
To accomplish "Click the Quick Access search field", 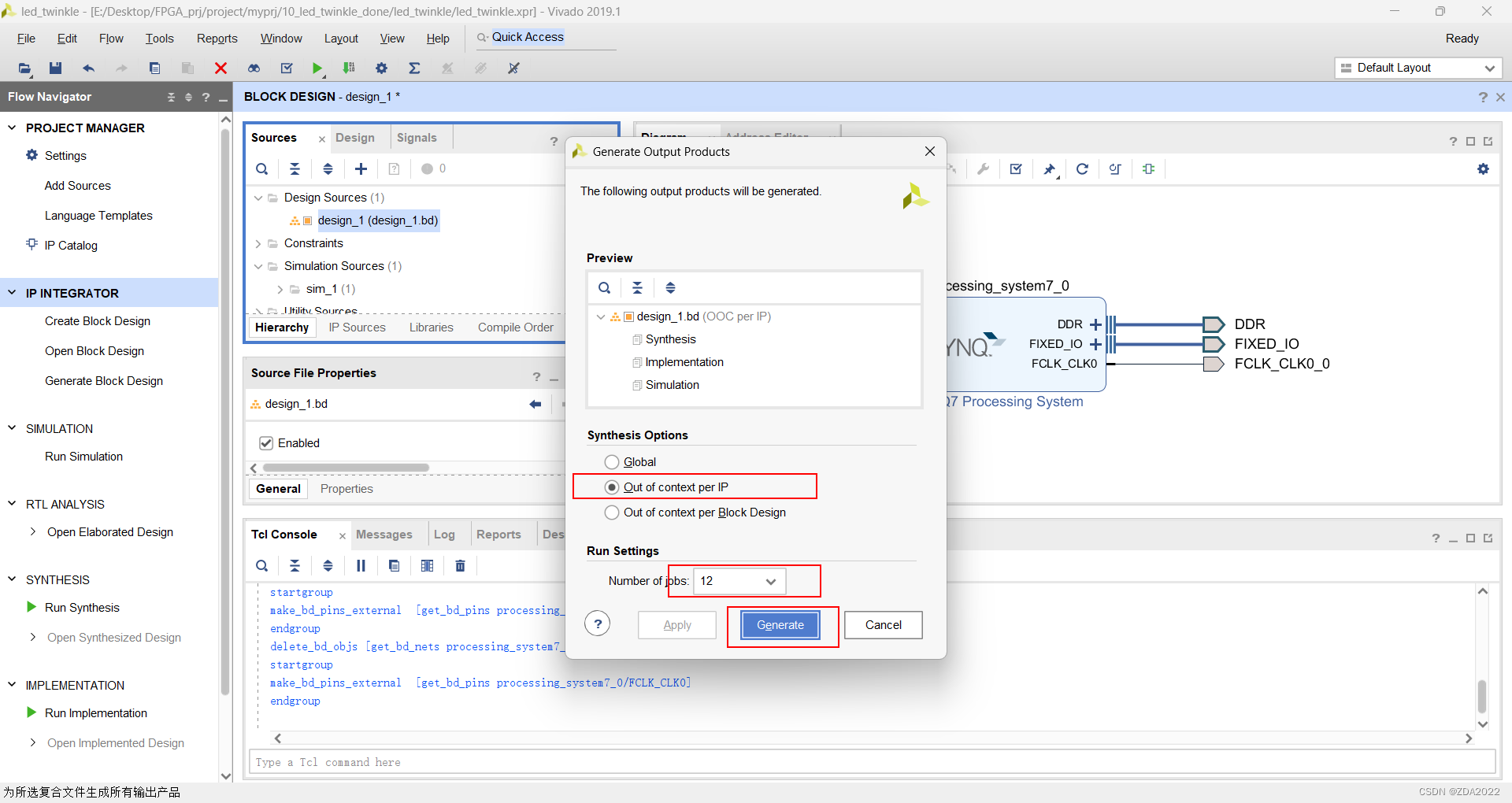I will coord(547,38).
